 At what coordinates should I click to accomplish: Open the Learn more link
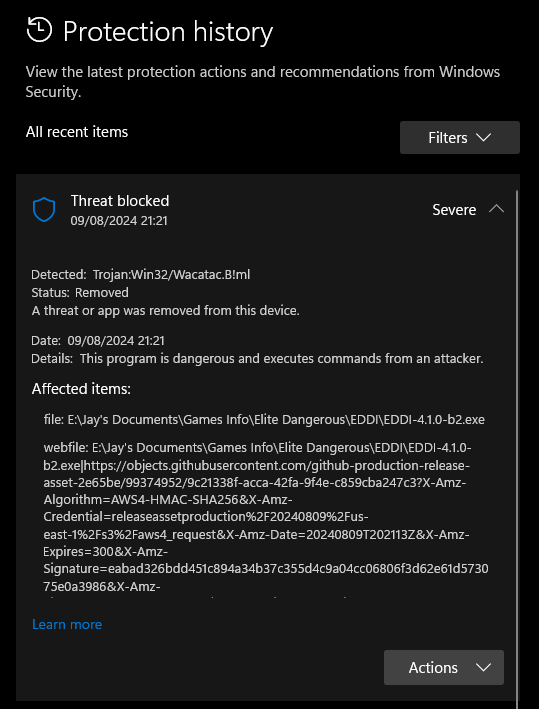67,624
